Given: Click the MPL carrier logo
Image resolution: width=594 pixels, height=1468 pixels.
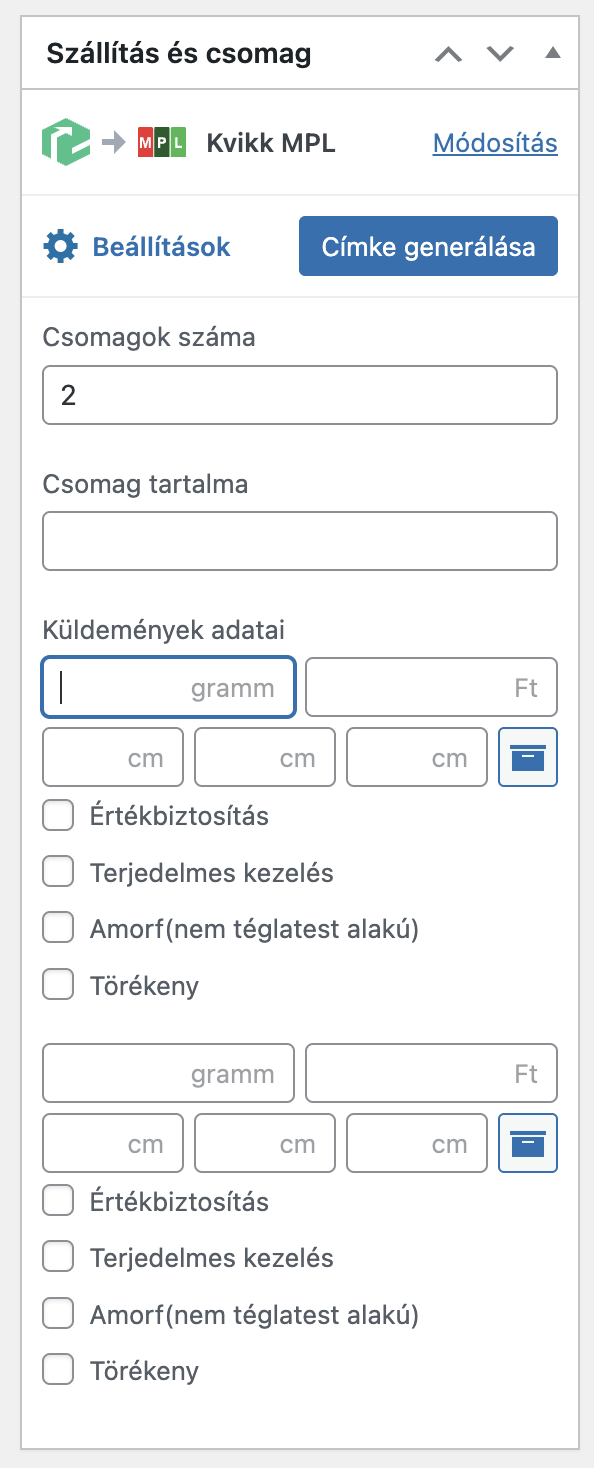Looking at the screenshot, I should tap(162, 142).
